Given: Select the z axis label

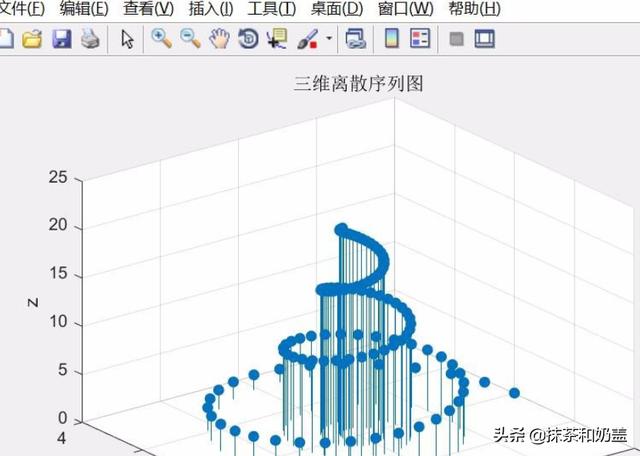Looking at the screenshot, I should point(33,303).
